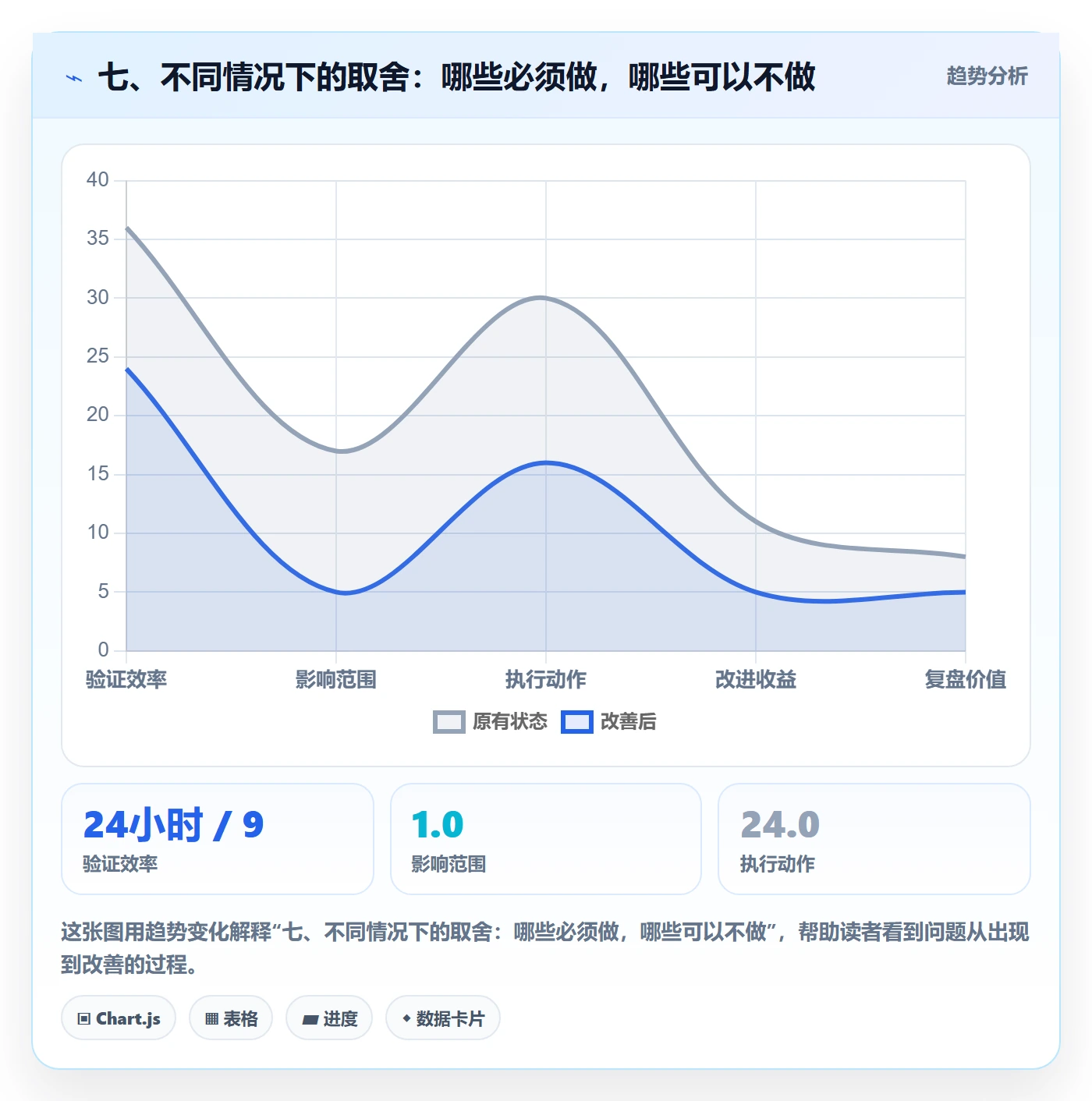Click the y-axis value 10
This screenshot has height=1101, width=1092.
point(97,533)
